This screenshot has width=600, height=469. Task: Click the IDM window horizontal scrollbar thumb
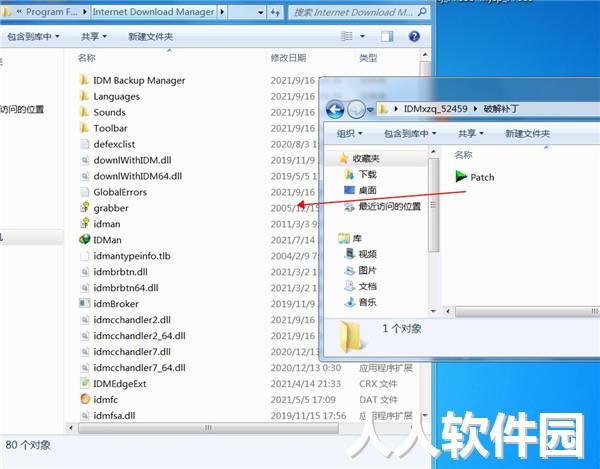(x=208, y=427)
